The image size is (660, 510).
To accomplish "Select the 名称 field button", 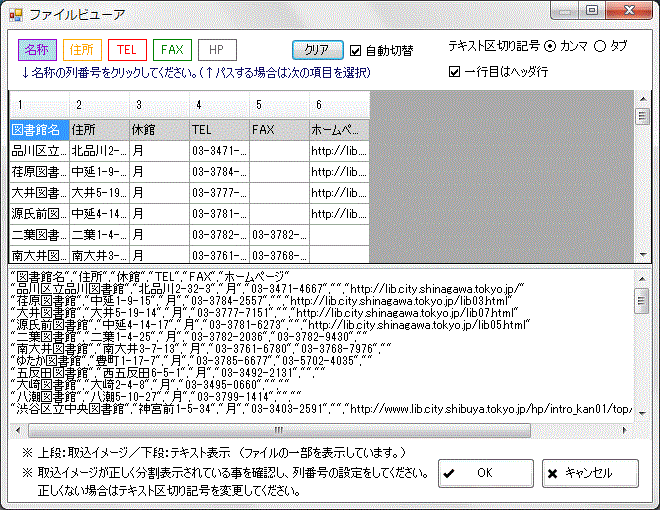I will [x=37, y=49].
